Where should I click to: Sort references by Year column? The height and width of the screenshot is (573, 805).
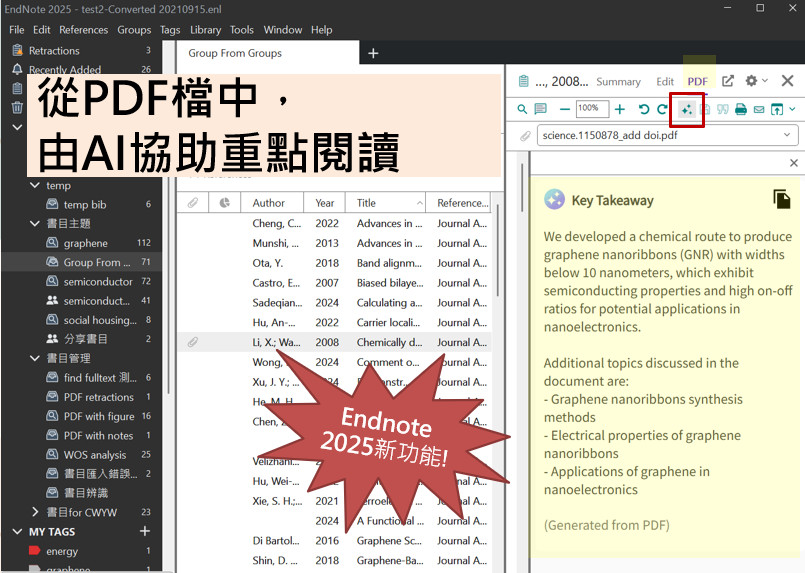tap(324, 203)
